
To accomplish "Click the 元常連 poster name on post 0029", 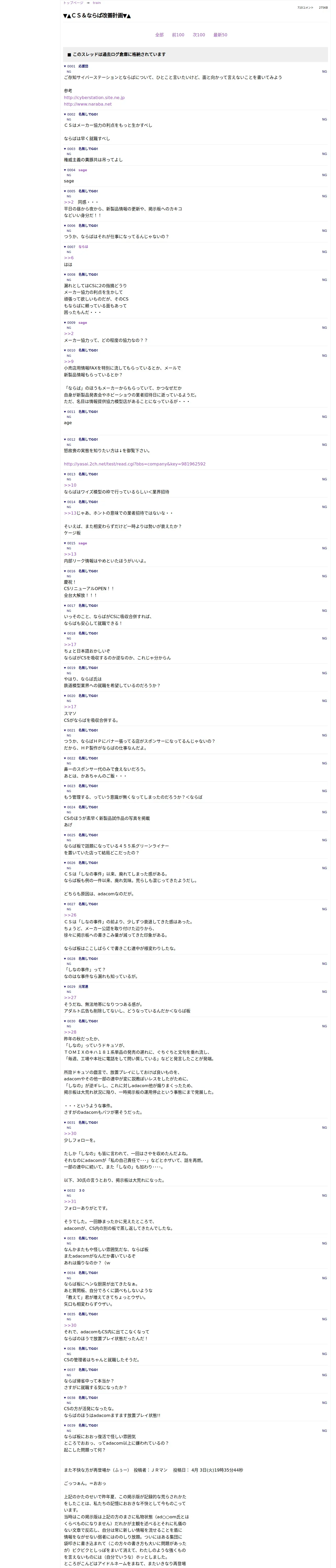I will pos(83,987).
